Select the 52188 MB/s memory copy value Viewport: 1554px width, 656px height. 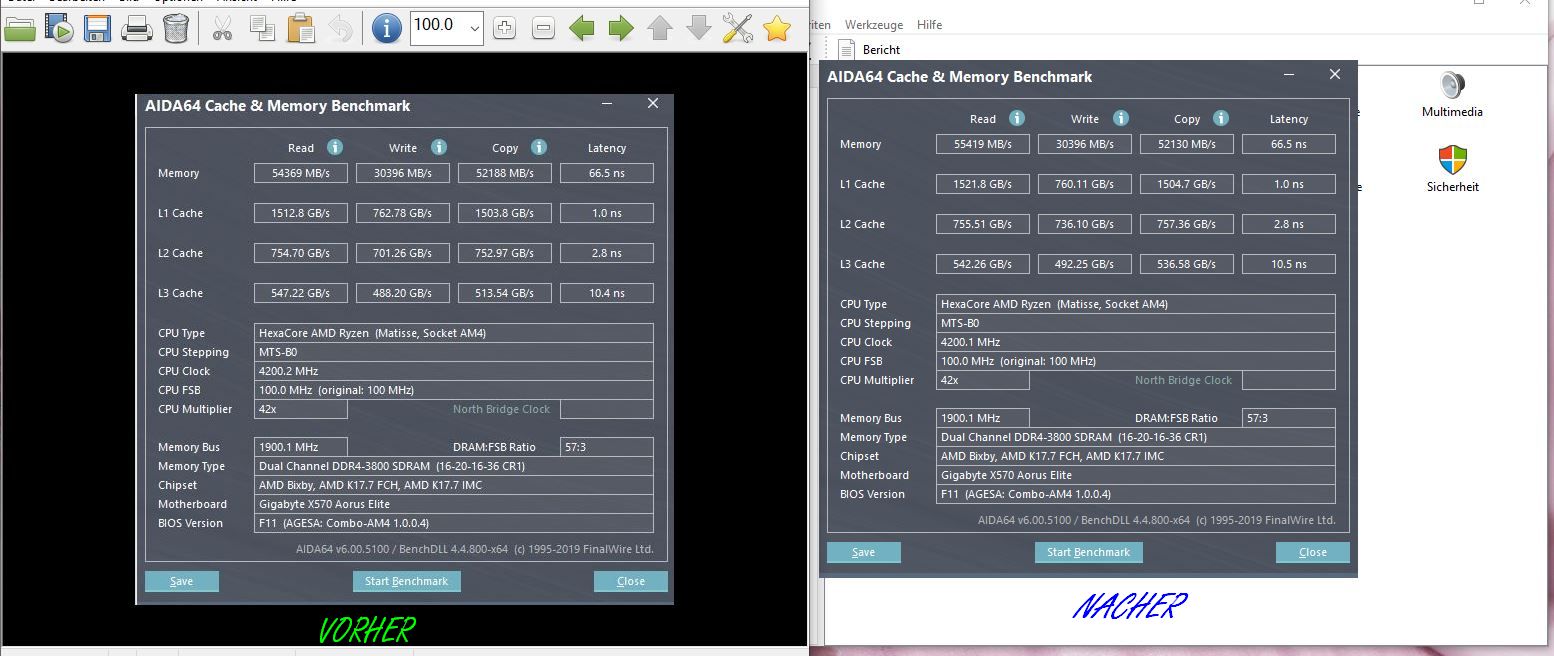pyautogui.click(x=505, y=173)
